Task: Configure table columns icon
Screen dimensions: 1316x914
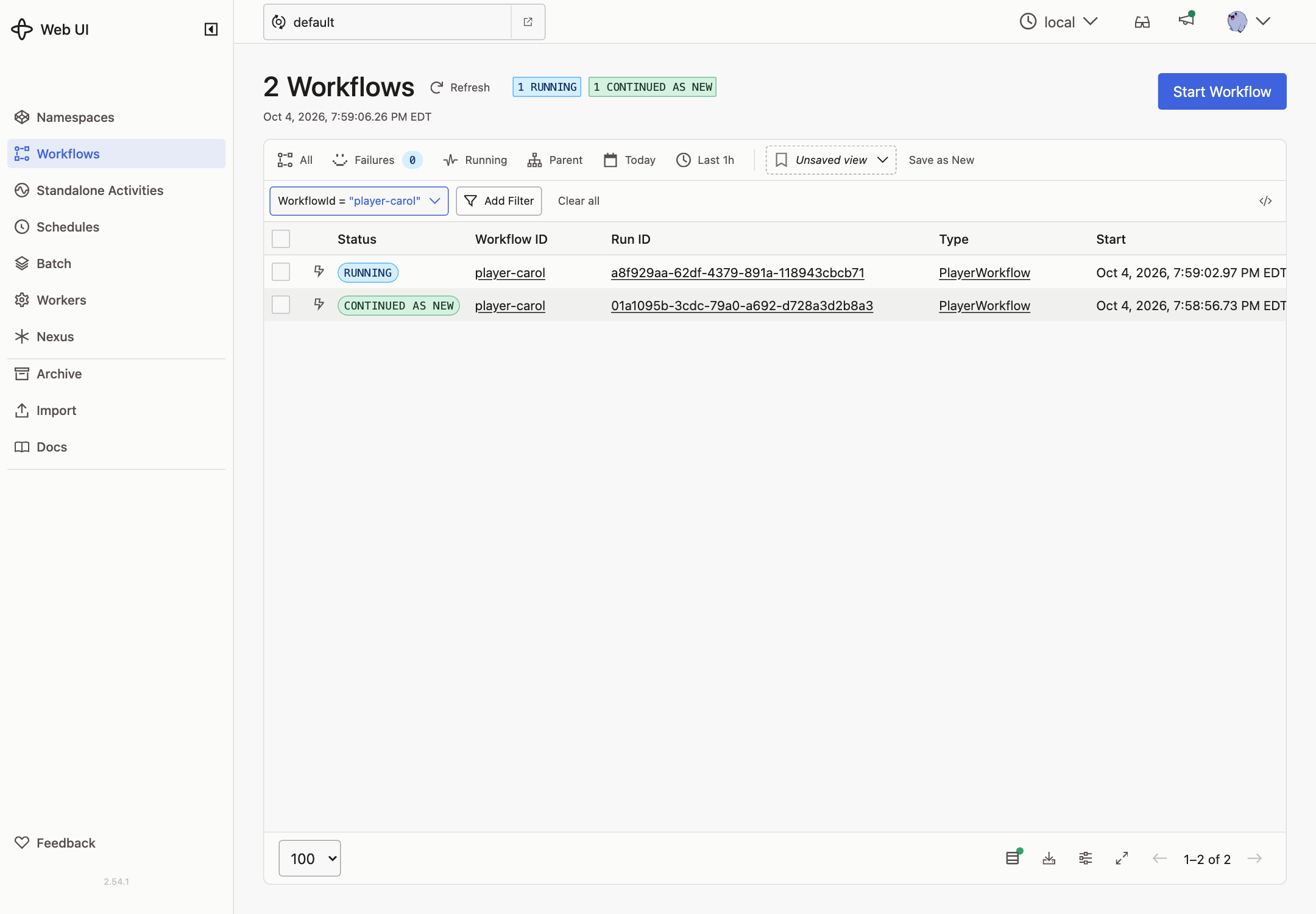Action: [1086, 859]
